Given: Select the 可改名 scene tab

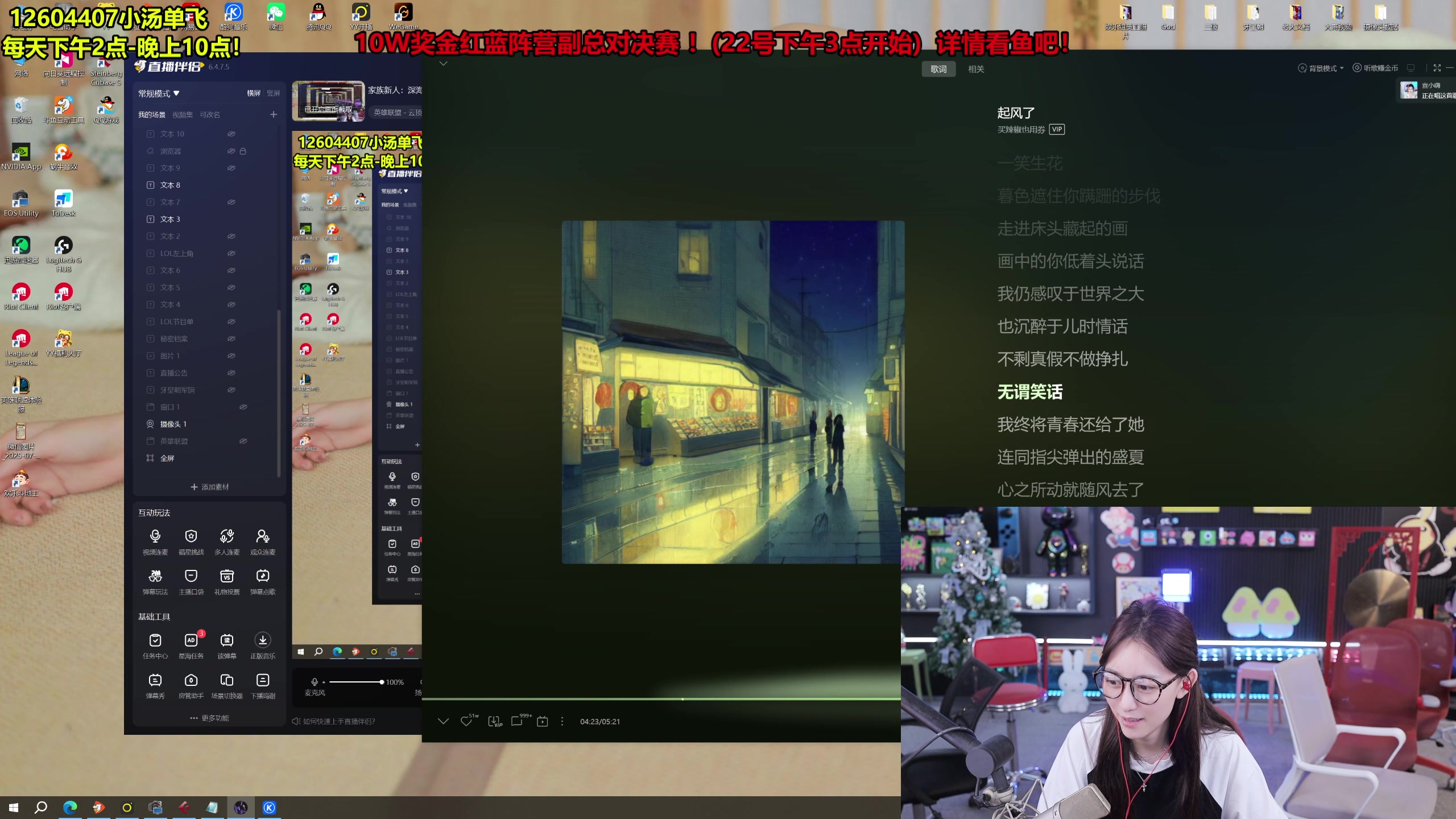Looking at the screenshot, I should tap(210, 115).
